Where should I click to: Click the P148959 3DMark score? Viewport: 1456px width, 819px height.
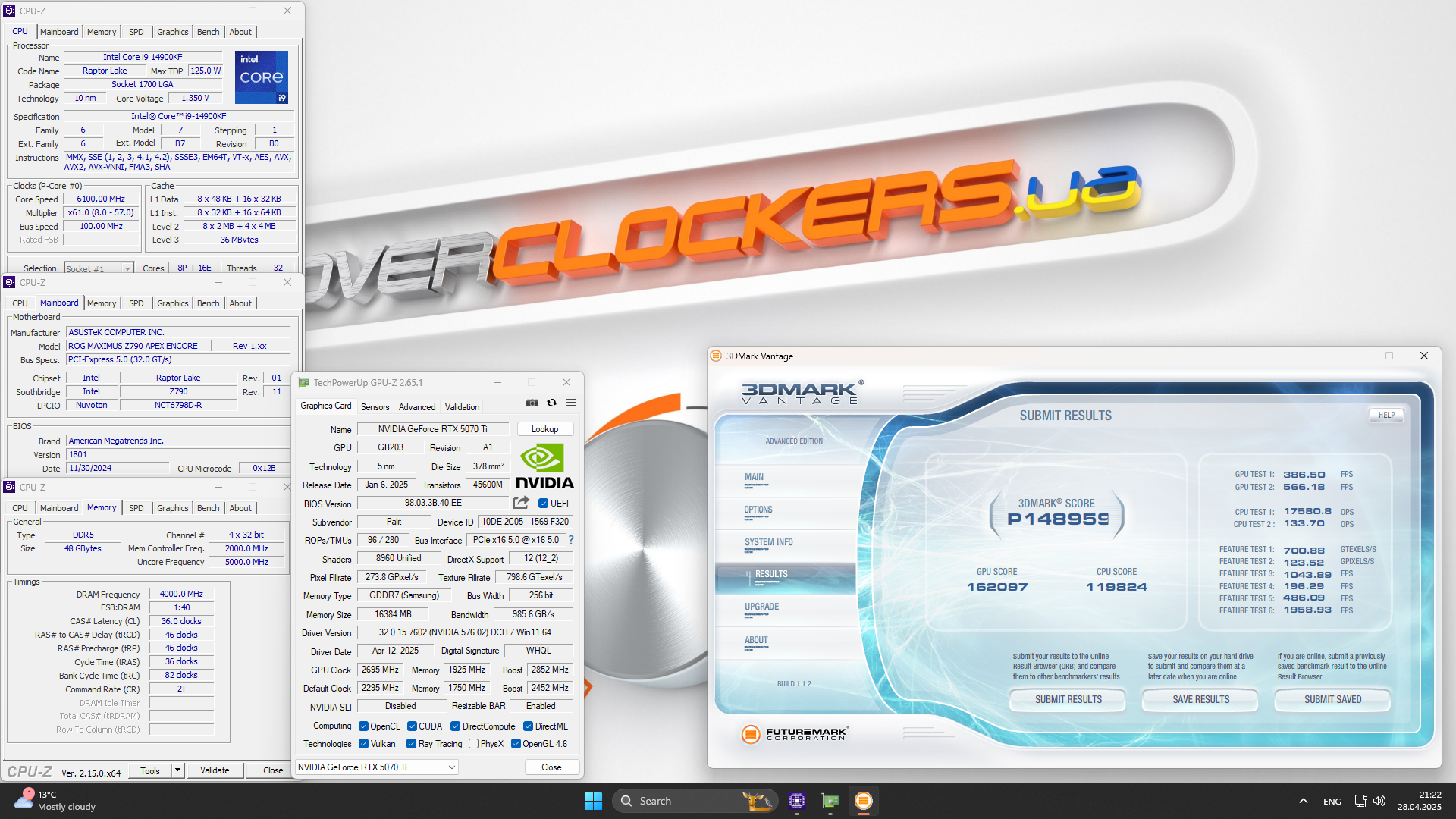1056,519
